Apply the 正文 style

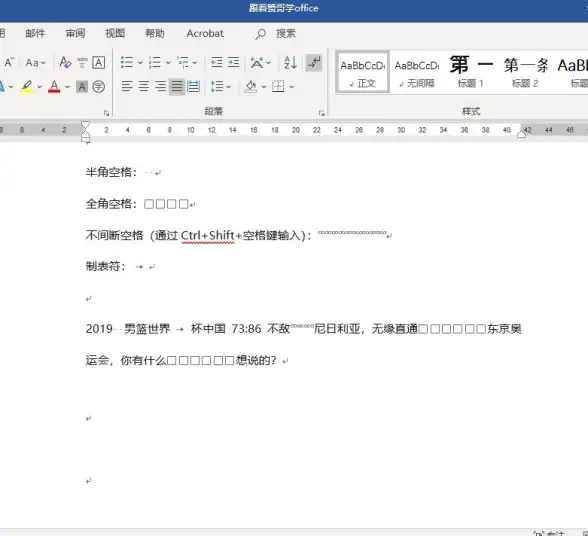click(363, 72)
